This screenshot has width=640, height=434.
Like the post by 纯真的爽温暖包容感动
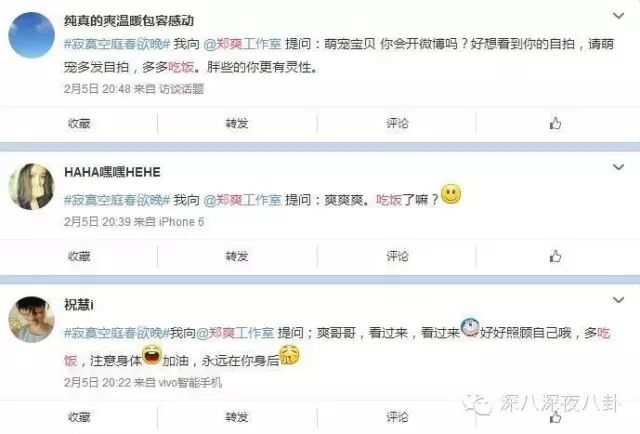pos(555,123)
